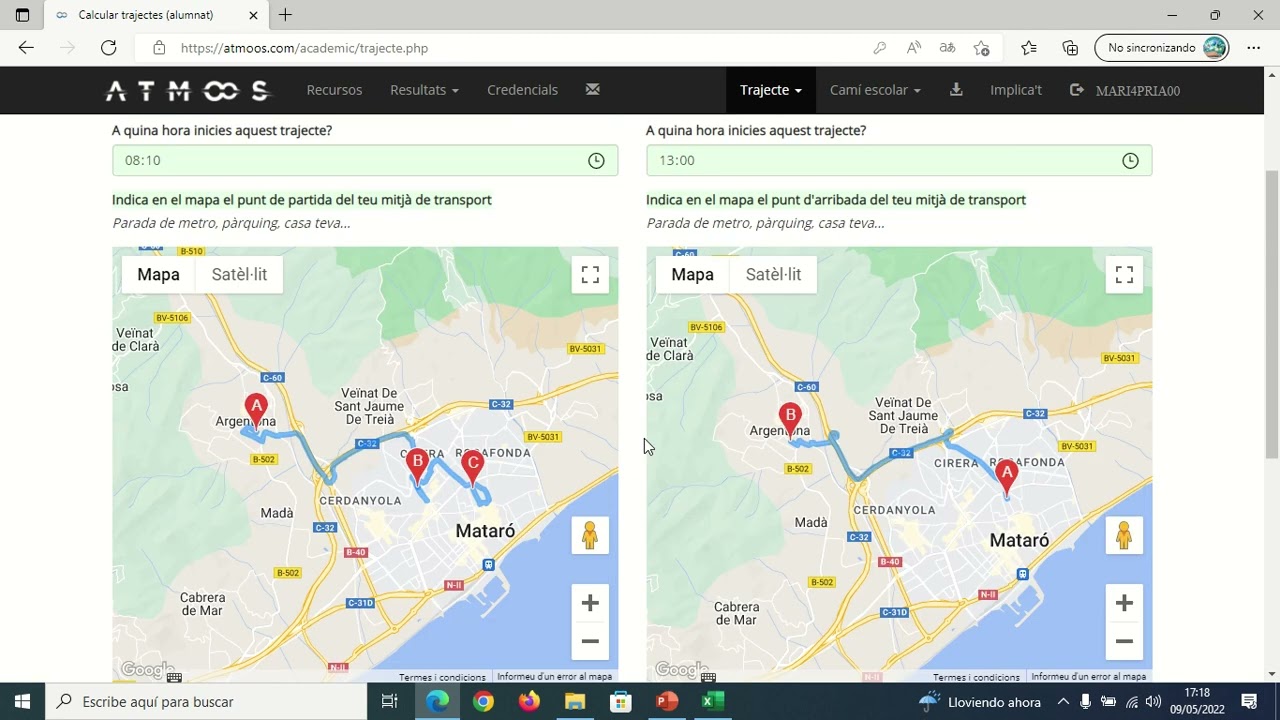Open Task View from taskbar
The height and width of the screenshot is (720, 1280).
click(x=390, y=701)
